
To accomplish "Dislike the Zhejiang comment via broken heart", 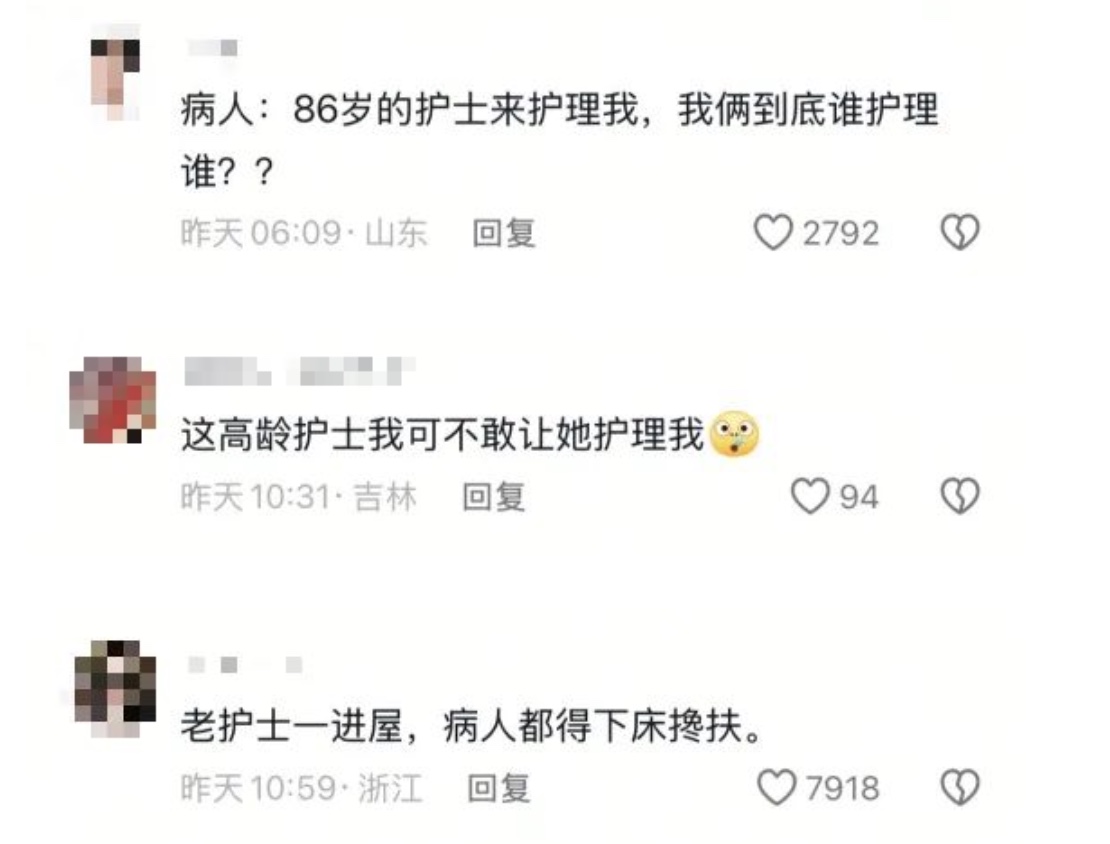I will coord(960,787).
